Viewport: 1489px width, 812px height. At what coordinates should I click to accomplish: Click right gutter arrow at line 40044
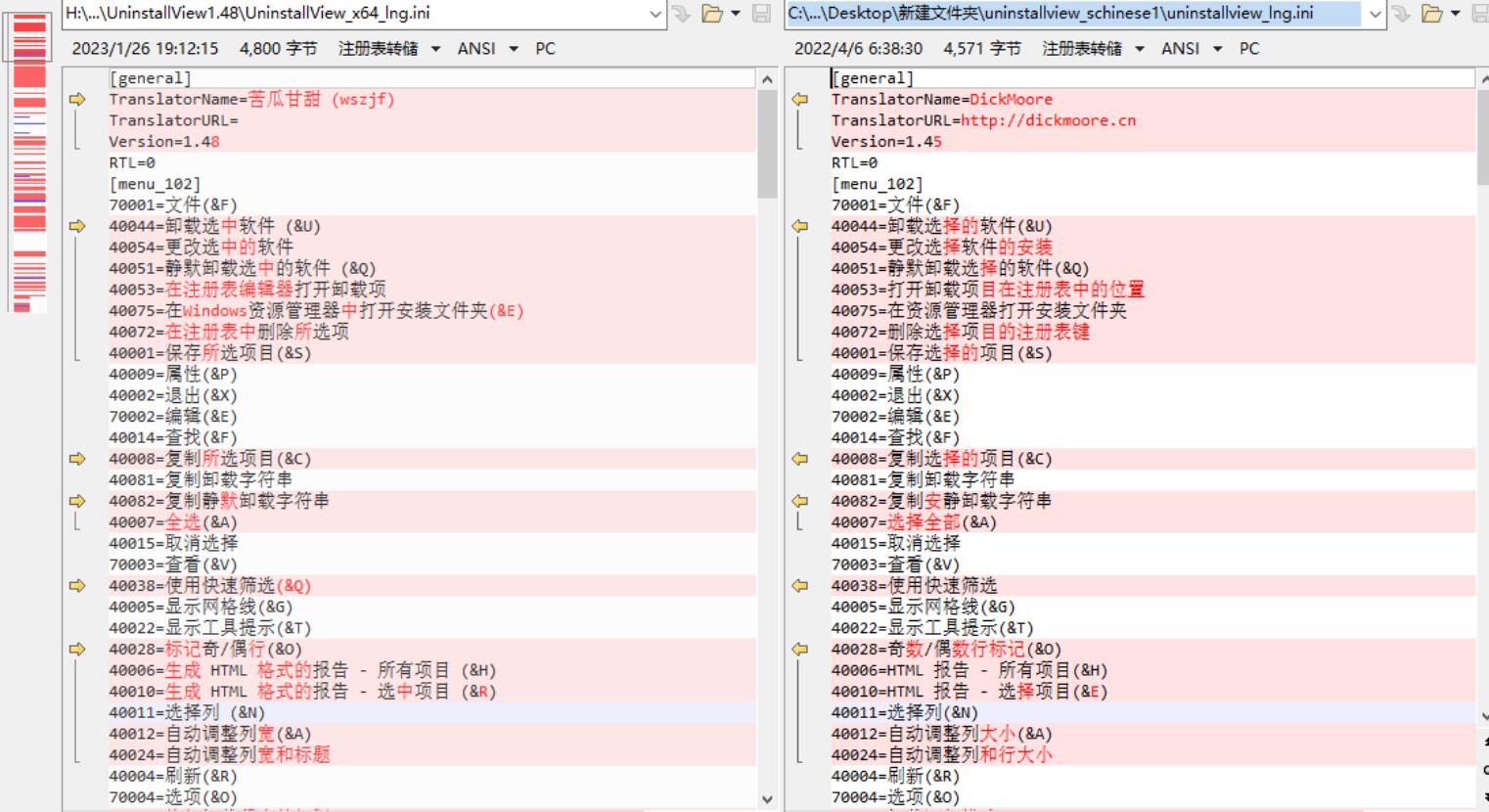[x=799, y=226]
